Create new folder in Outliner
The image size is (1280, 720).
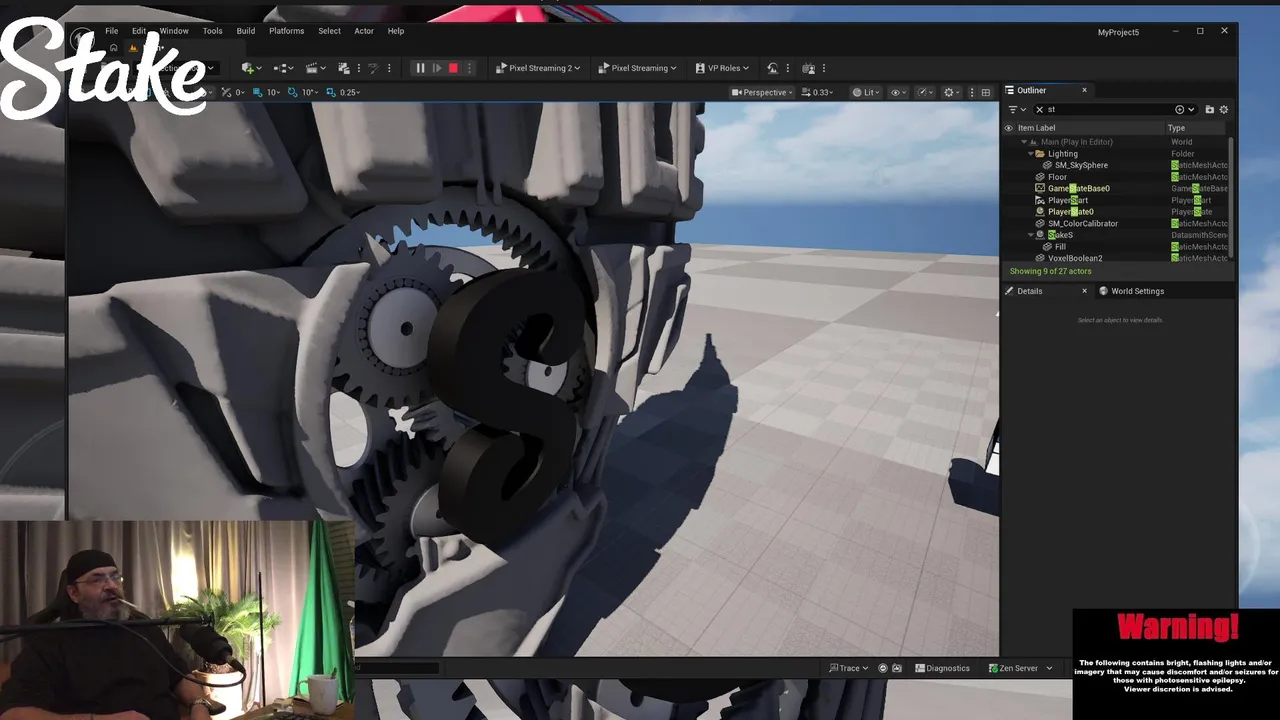(1209, 109)
